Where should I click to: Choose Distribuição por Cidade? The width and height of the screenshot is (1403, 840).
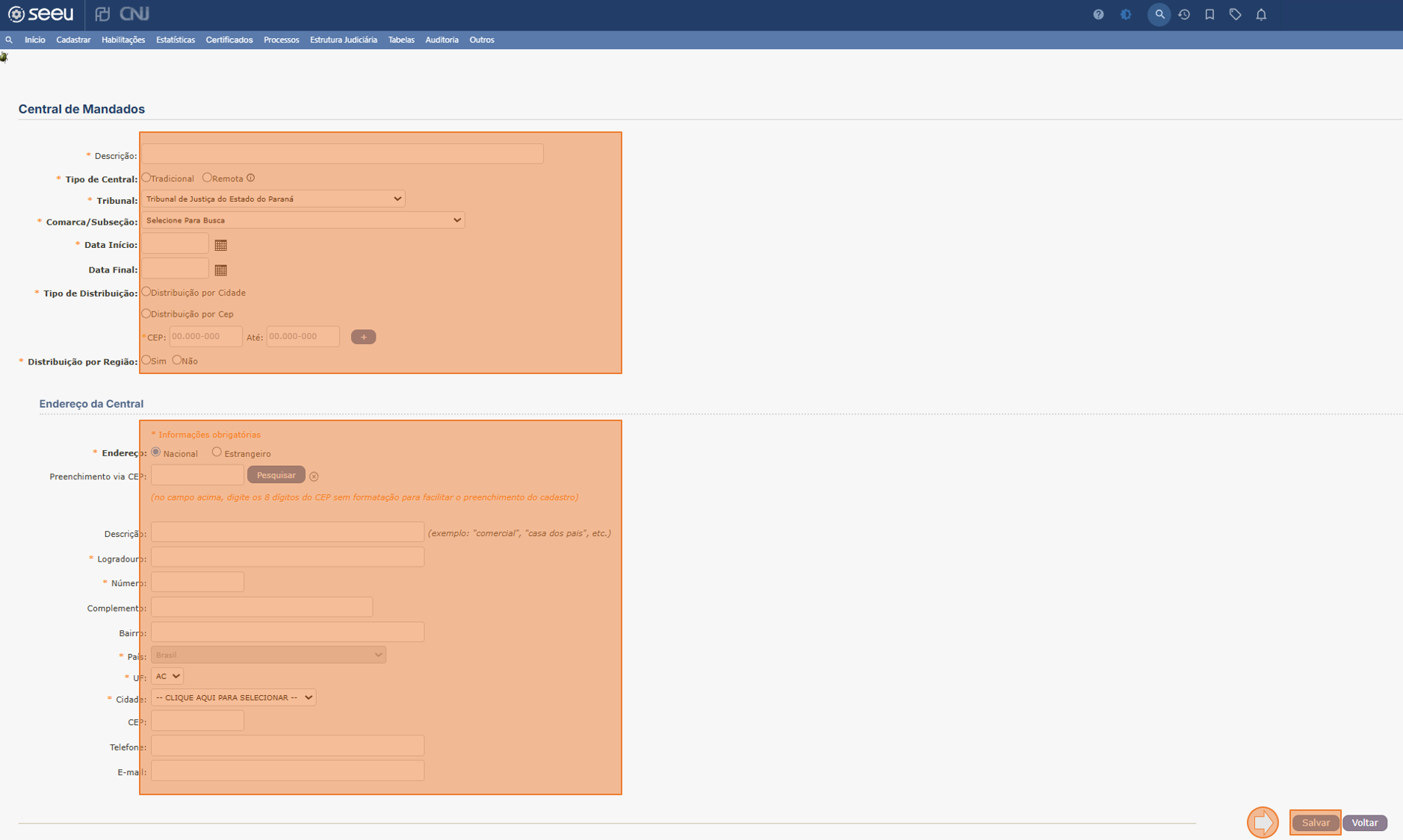146,292
